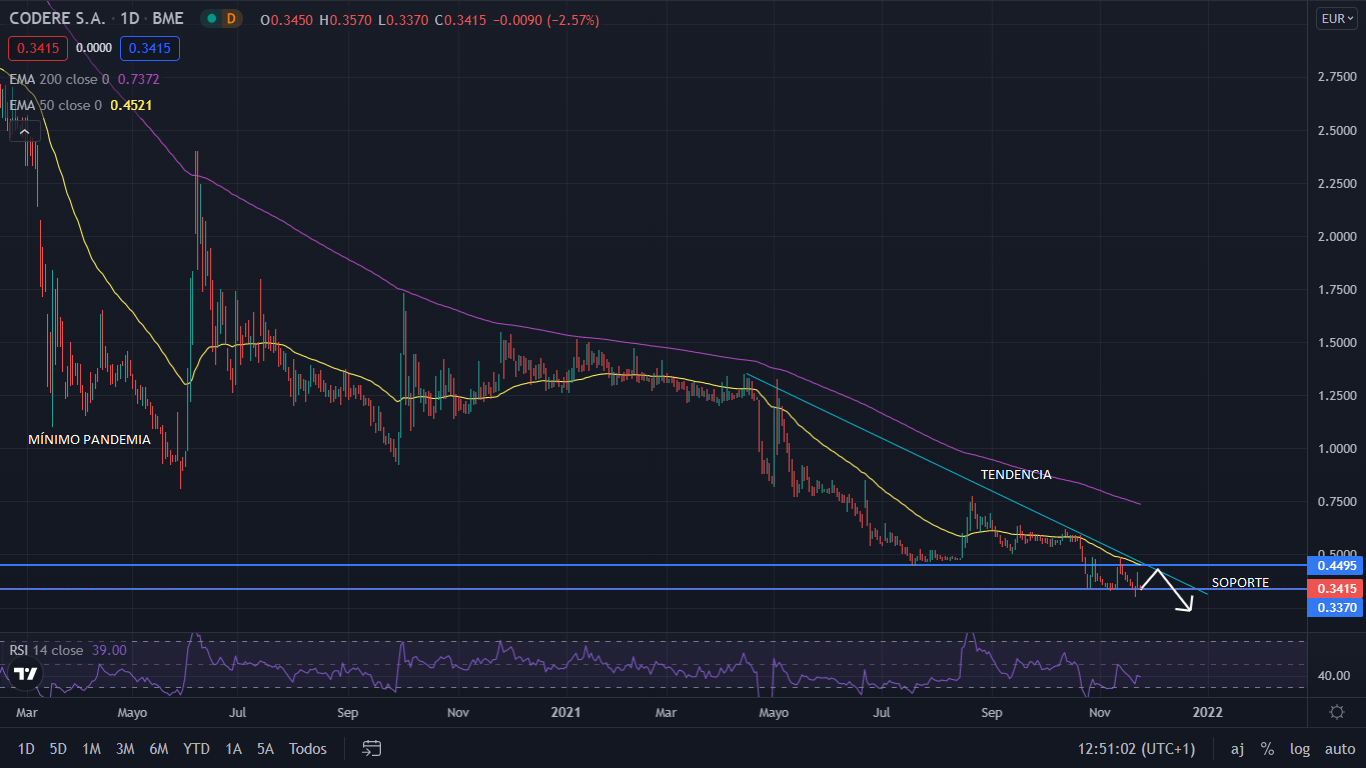Viewport: 1366px width, 768px height.
Task: Open the EUR currency dropdown
Action: pos(1336,18)
